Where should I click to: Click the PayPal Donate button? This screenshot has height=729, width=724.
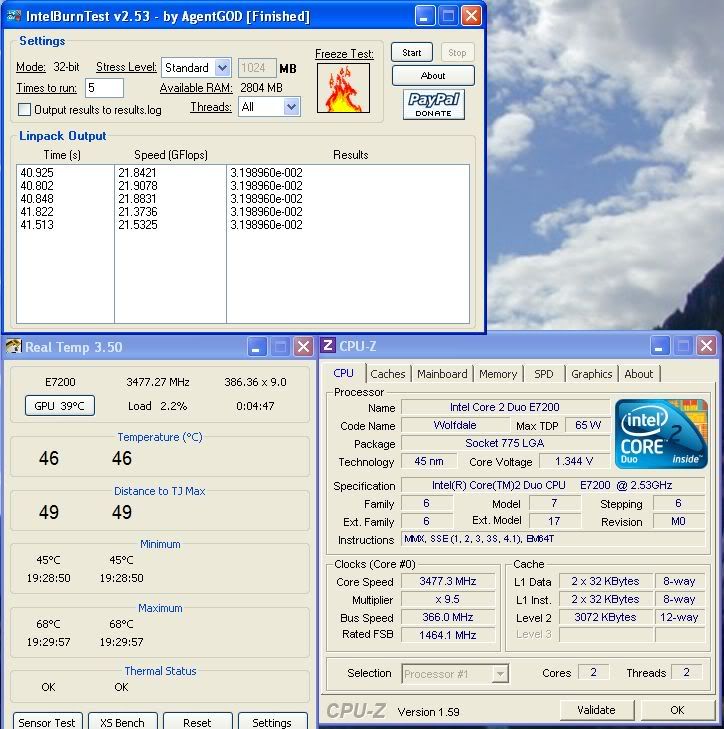(x=433, y=105)
